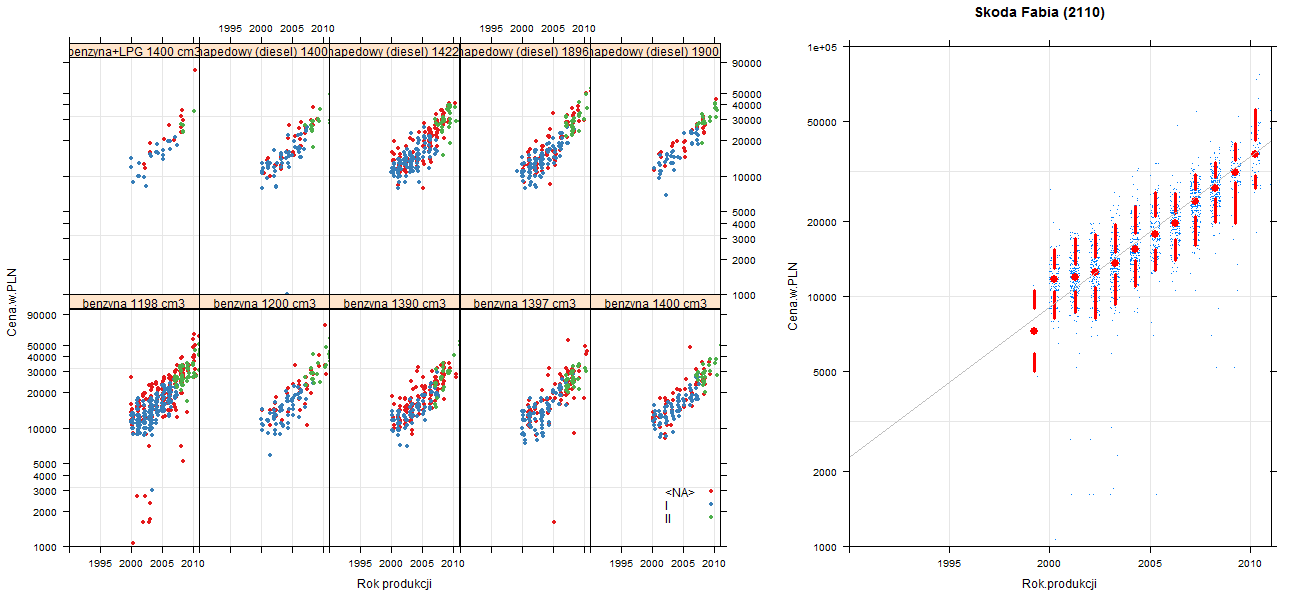This screenshot has height=600, width=1300.
Task: Click the "20000" tick on Skoda Fabia plot
Action: click(823, 221)
